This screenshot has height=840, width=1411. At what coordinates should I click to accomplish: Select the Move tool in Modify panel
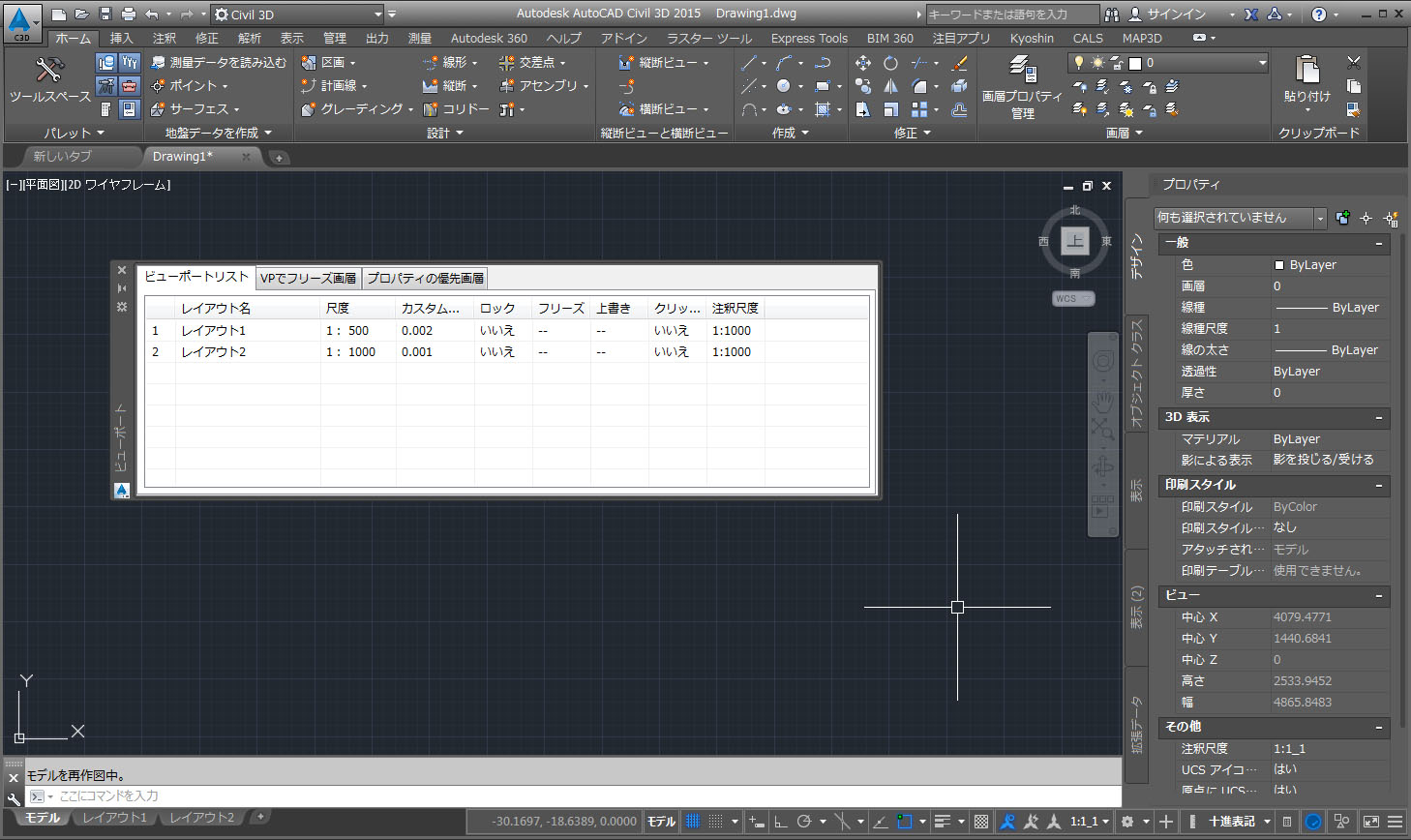[863, 63]
